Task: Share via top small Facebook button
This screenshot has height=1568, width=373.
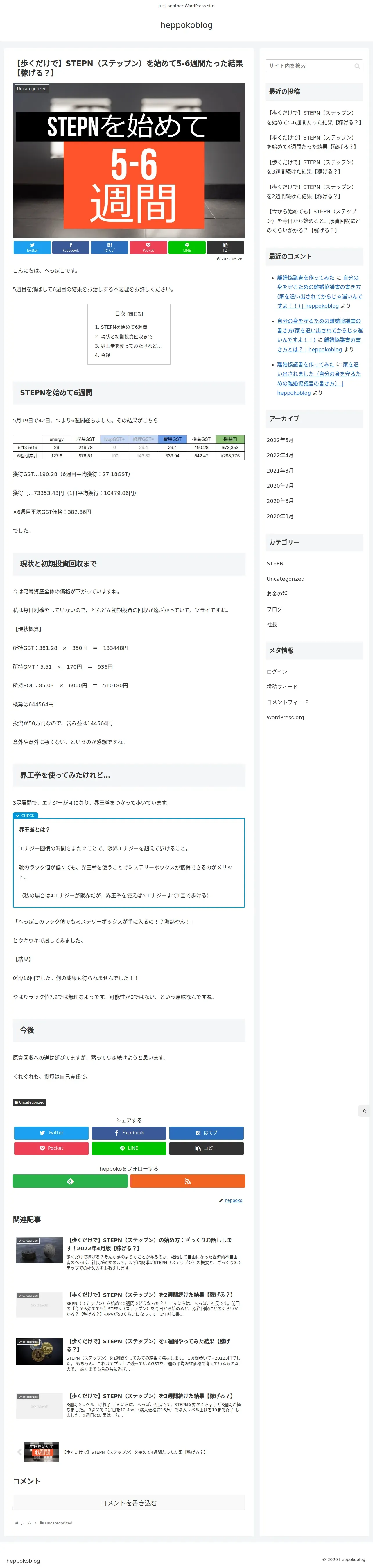Action: [71, 247]
